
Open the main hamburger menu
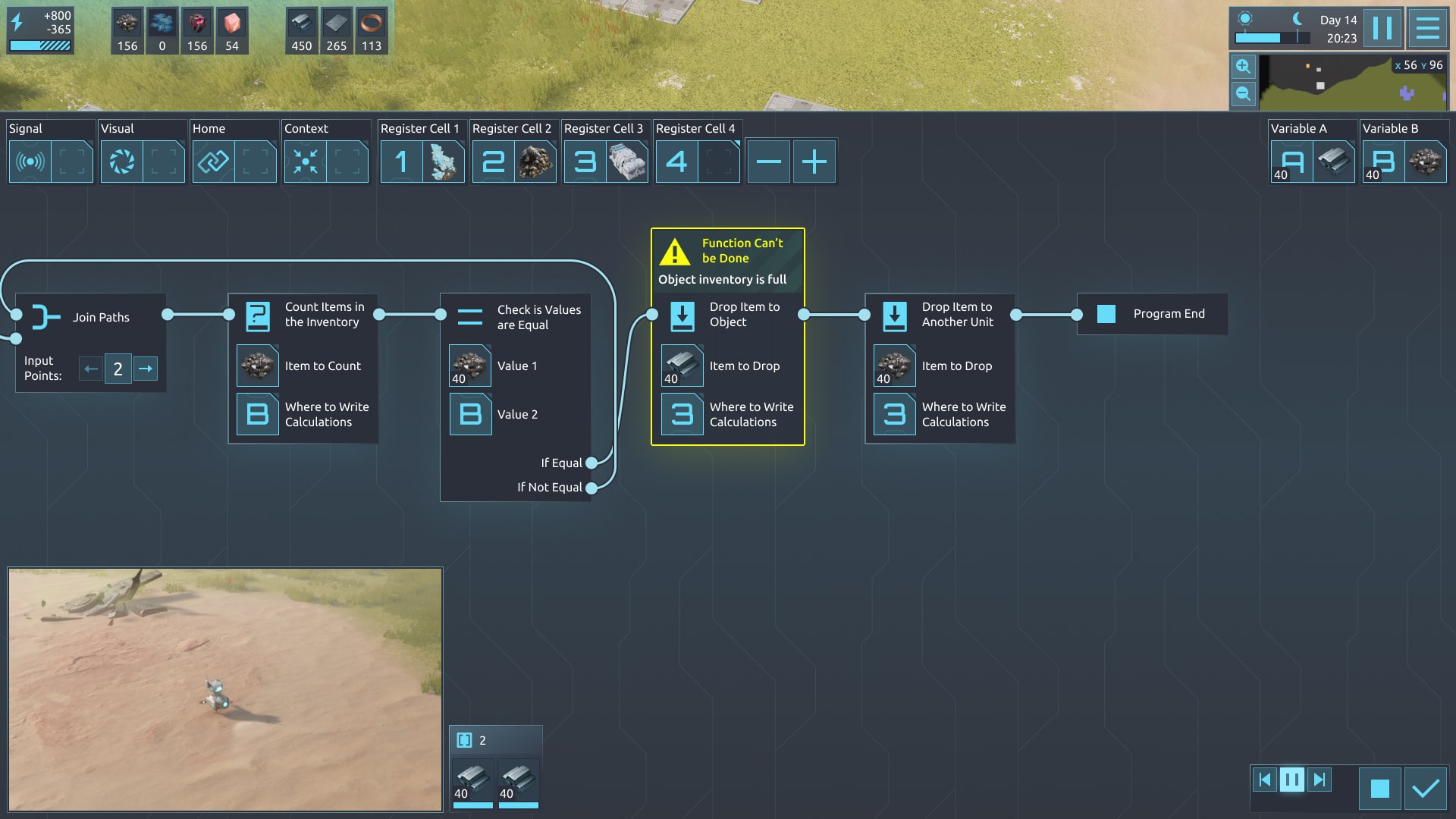tap(1427, 29)
